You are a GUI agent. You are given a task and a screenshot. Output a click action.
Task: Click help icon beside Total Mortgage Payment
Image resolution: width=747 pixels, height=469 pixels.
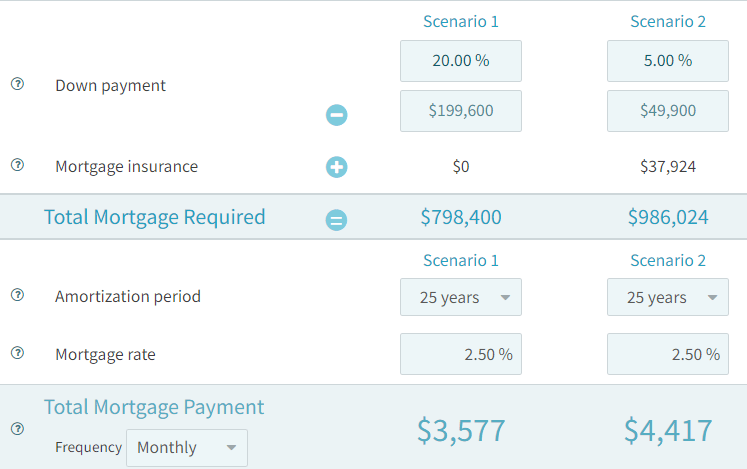pyautogui.click(x=17, y=428)
